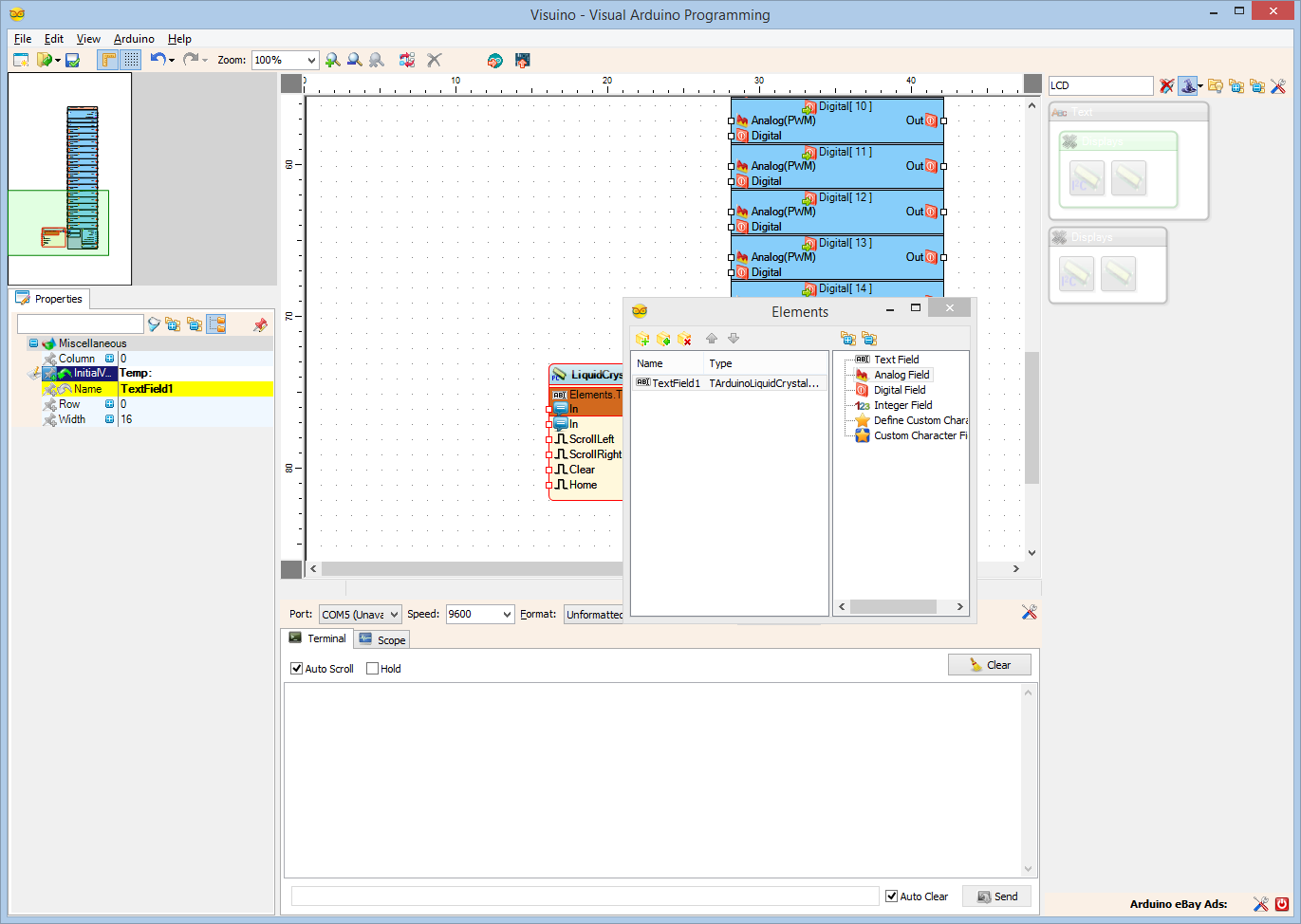
Task: Click the Zoom Out magnifier icon
Action: click(355, 60)
